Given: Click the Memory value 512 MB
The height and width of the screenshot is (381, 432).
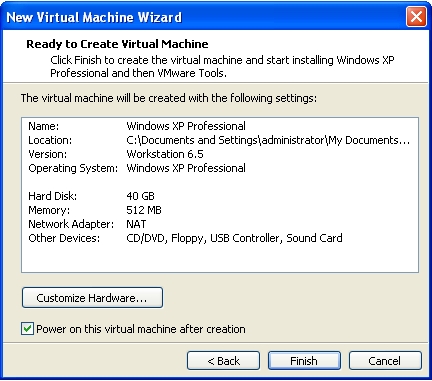Looking at the screenshot, I should (144, 210).
